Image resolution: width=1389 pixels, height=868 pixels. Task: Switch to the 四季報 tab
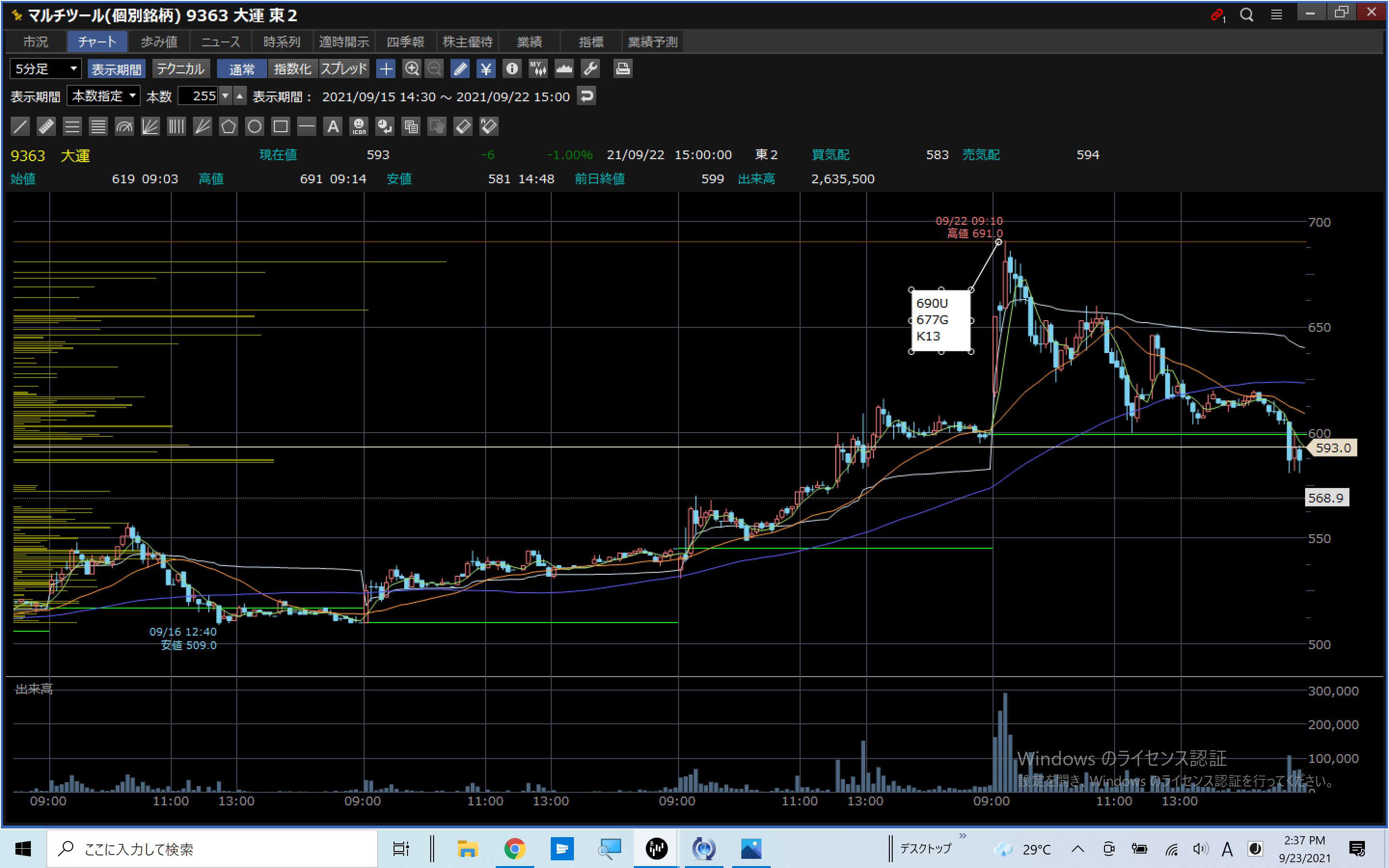[x=405, y=42]
